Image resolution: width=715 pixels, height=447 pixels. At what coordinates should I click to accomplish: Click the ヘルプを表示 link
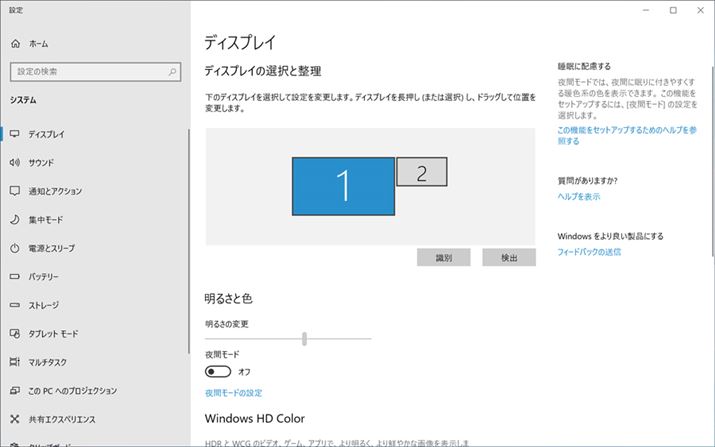(579, 197)
